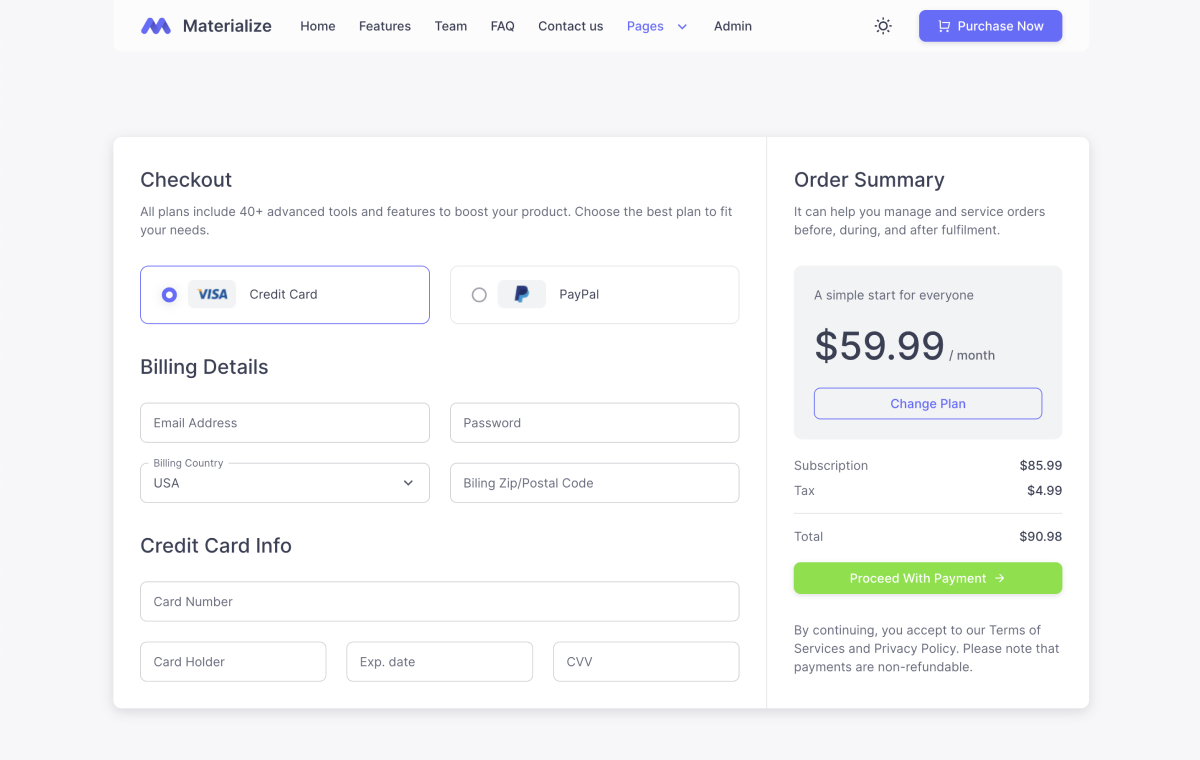The height and width of the screenshot is (760, 1200).
Task: Click the Visa card icon
Action: pyautogui.click(x=212, y=294)
